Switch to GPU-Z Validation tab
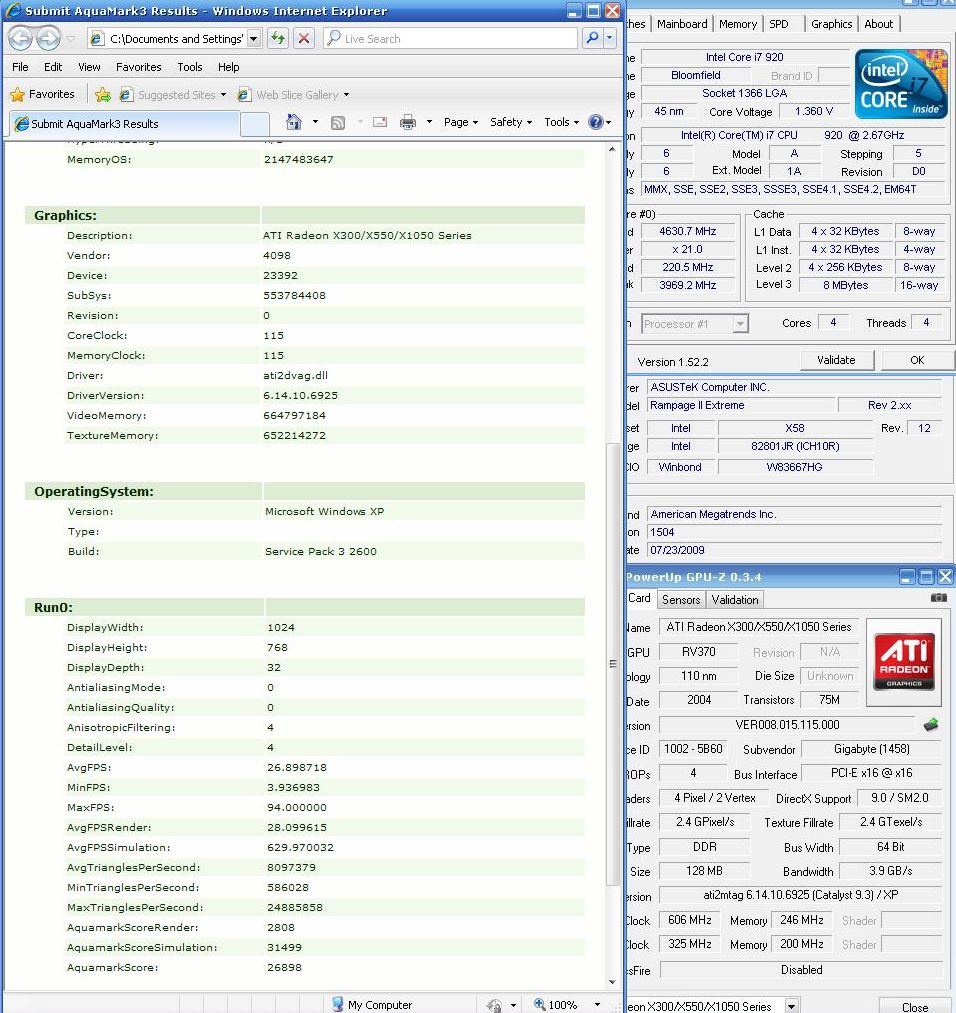Screen dimensions: 956x1013 tap(735, 600)
